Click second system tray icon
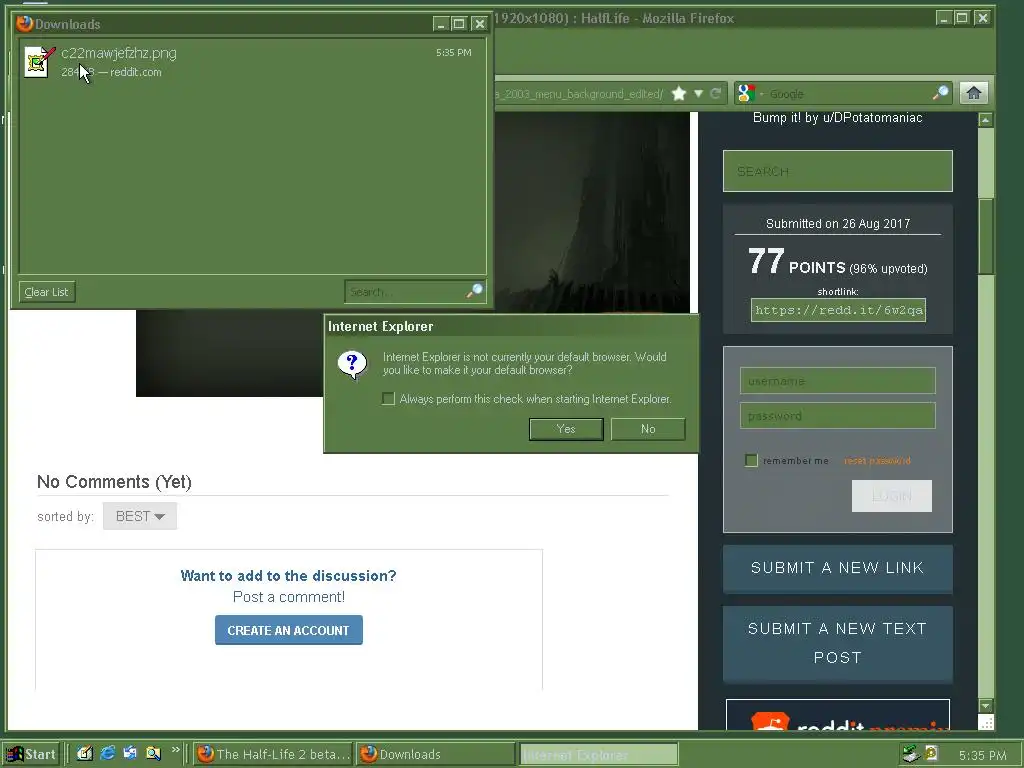The image size is (1024, 768). [932, 754]
